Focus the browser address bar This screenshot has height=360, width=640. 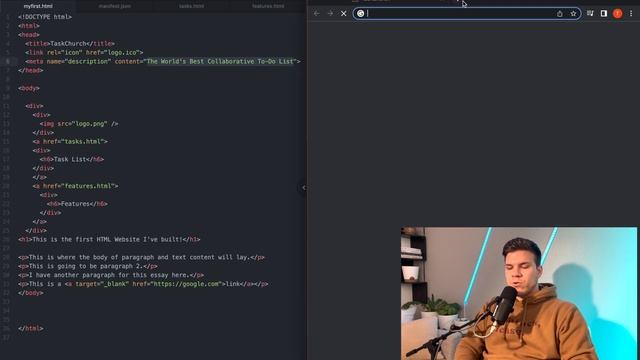point(467,13)
